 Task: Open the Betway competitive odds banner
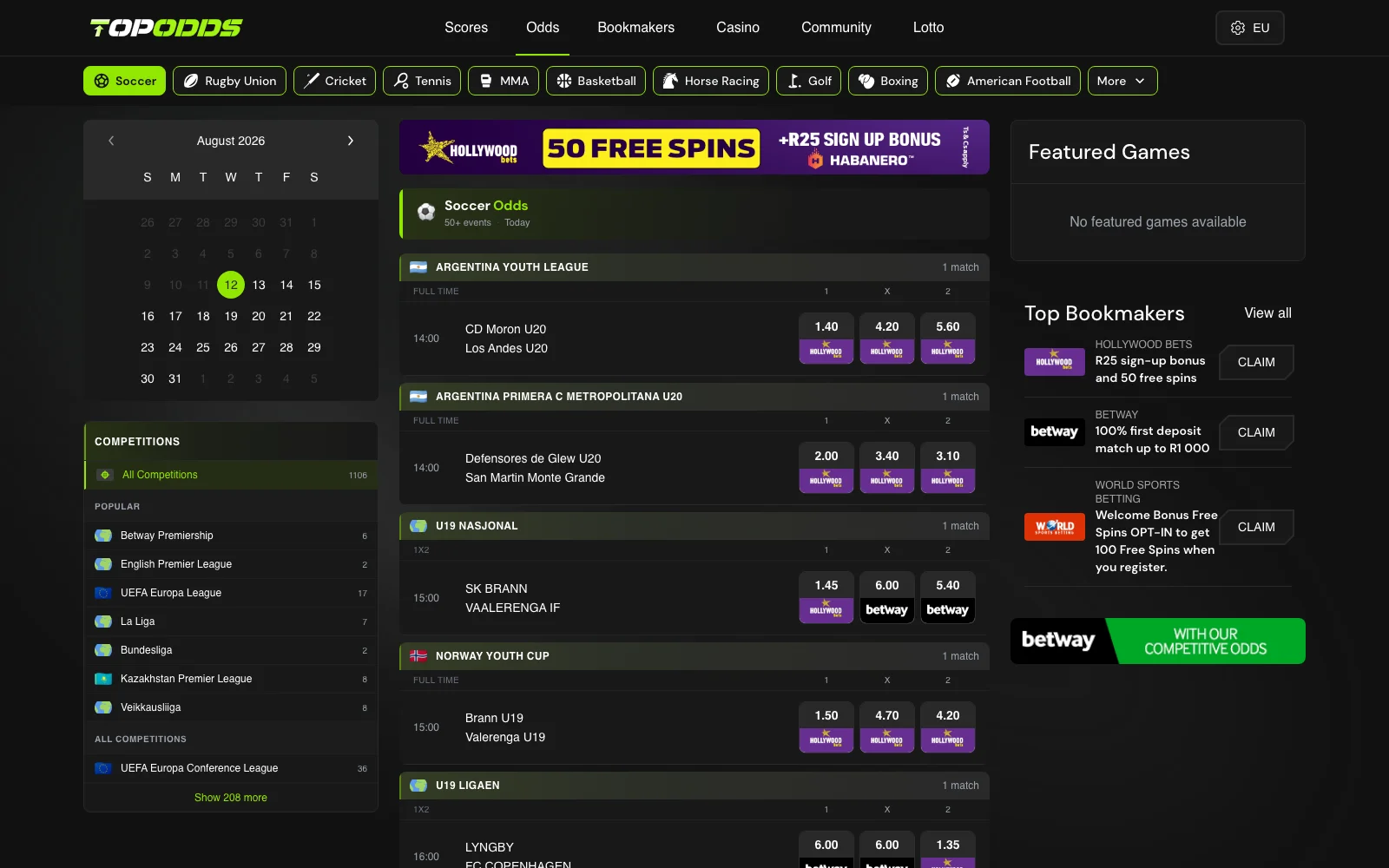coord(1158,641)
